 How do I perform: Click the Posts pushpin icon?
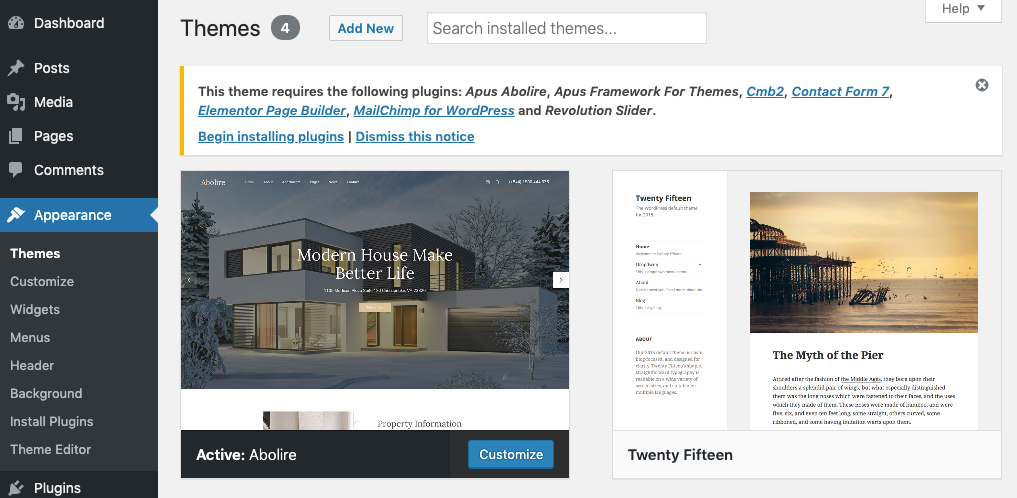point(16,68)
